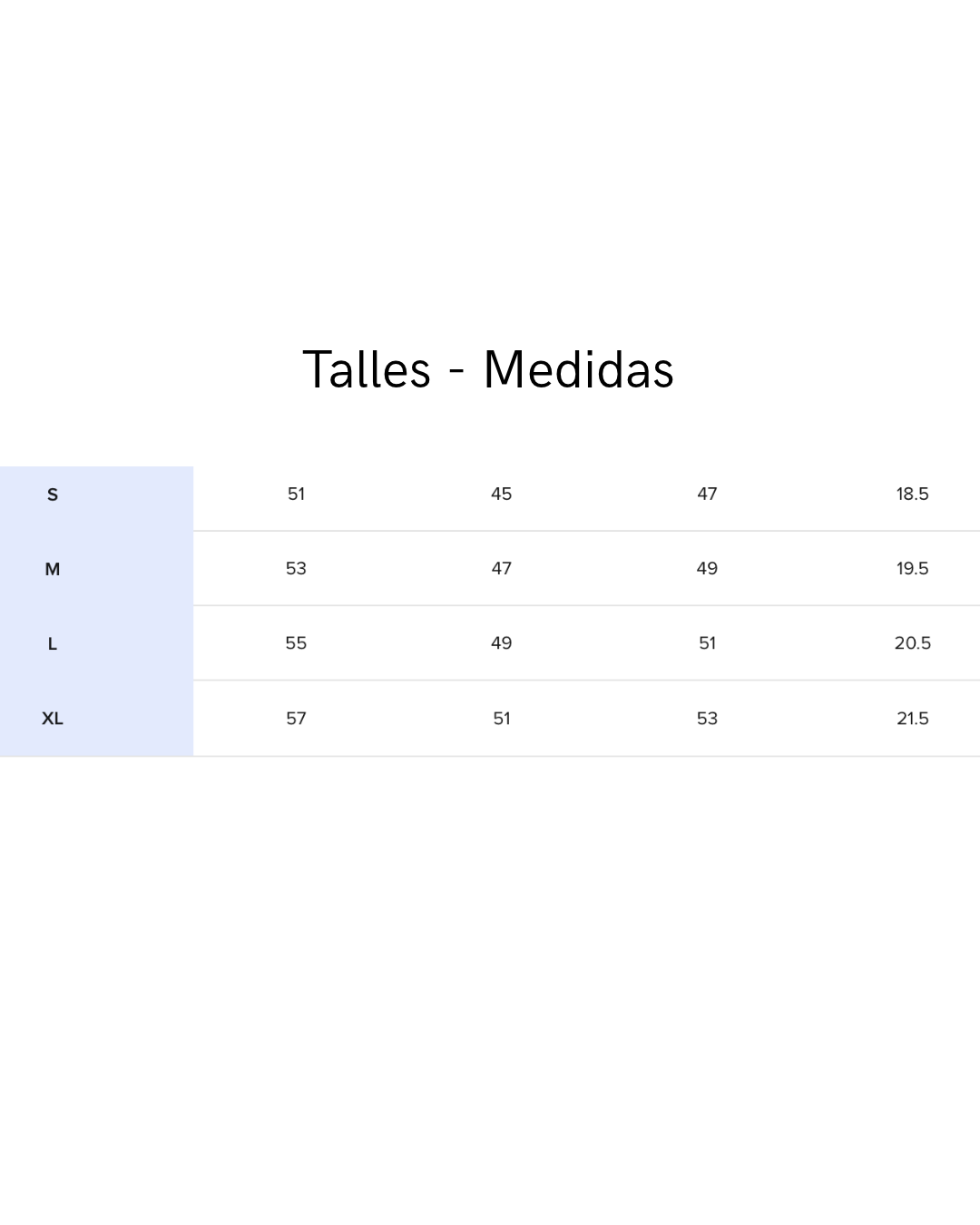
Task: Click the 19.5 measurement cell
Action: pos(912,568)
